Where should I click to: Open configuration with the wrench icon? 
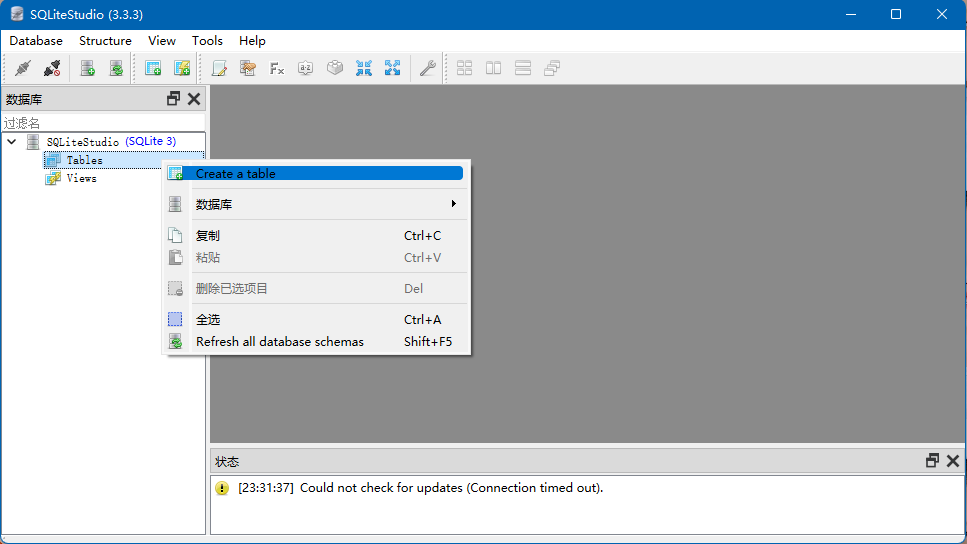pyautogui.click(x=427, y=68)
